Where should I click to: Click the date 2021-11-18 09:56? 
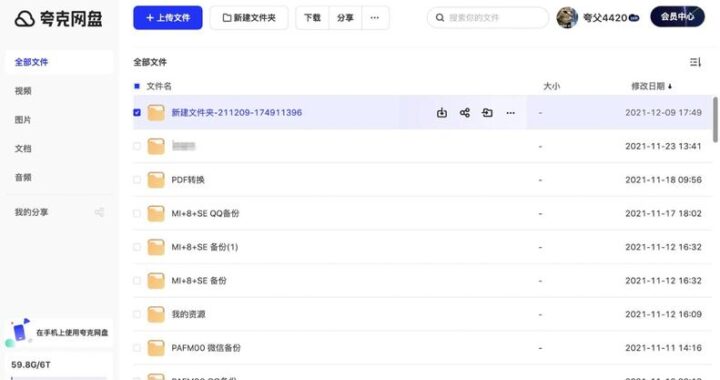pyautogui.click(x=664, y=180)
